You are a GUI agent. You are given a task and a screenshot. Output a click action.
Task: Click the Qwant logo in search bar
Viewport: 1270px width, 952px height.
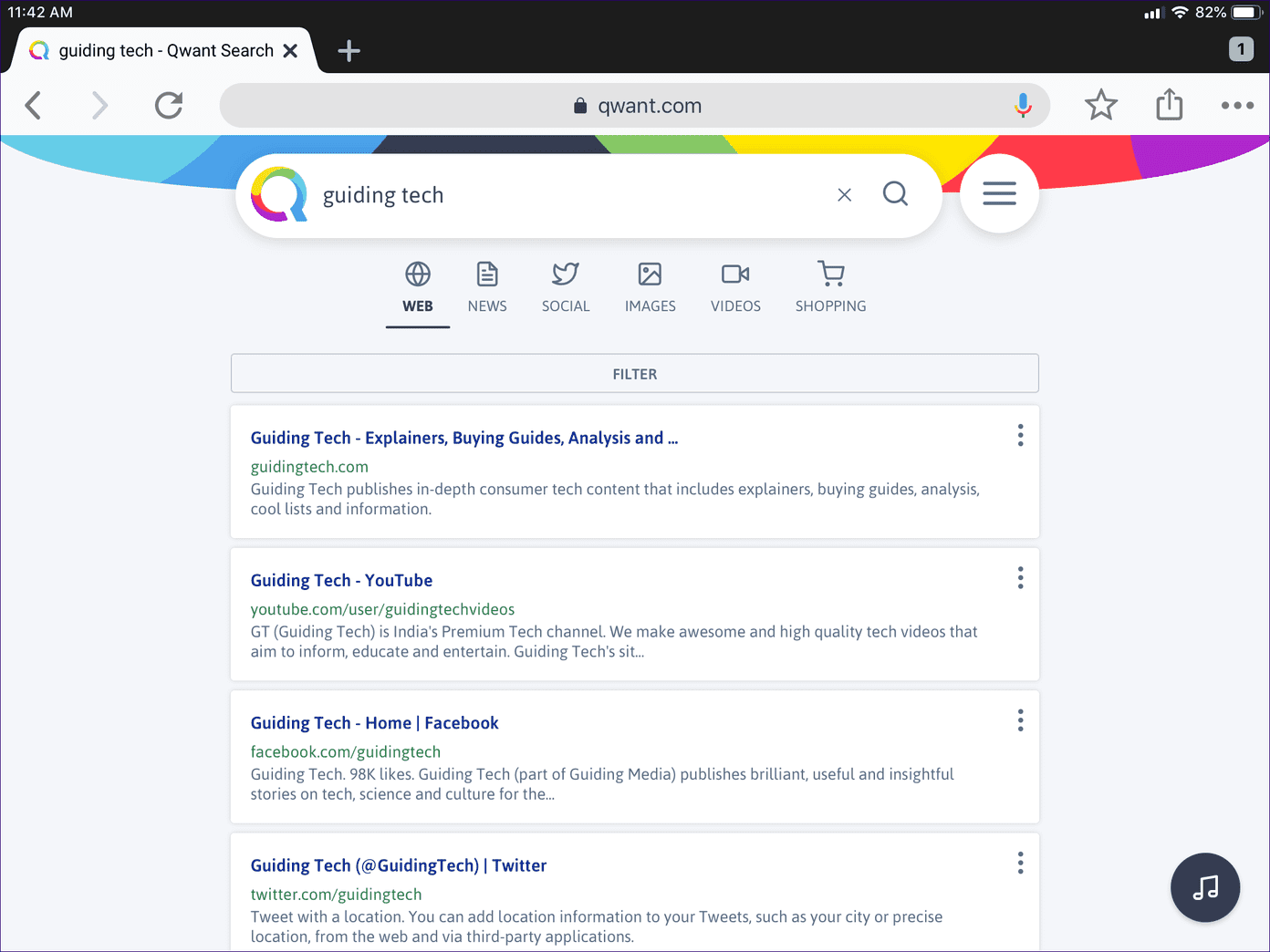coord(279,194)
